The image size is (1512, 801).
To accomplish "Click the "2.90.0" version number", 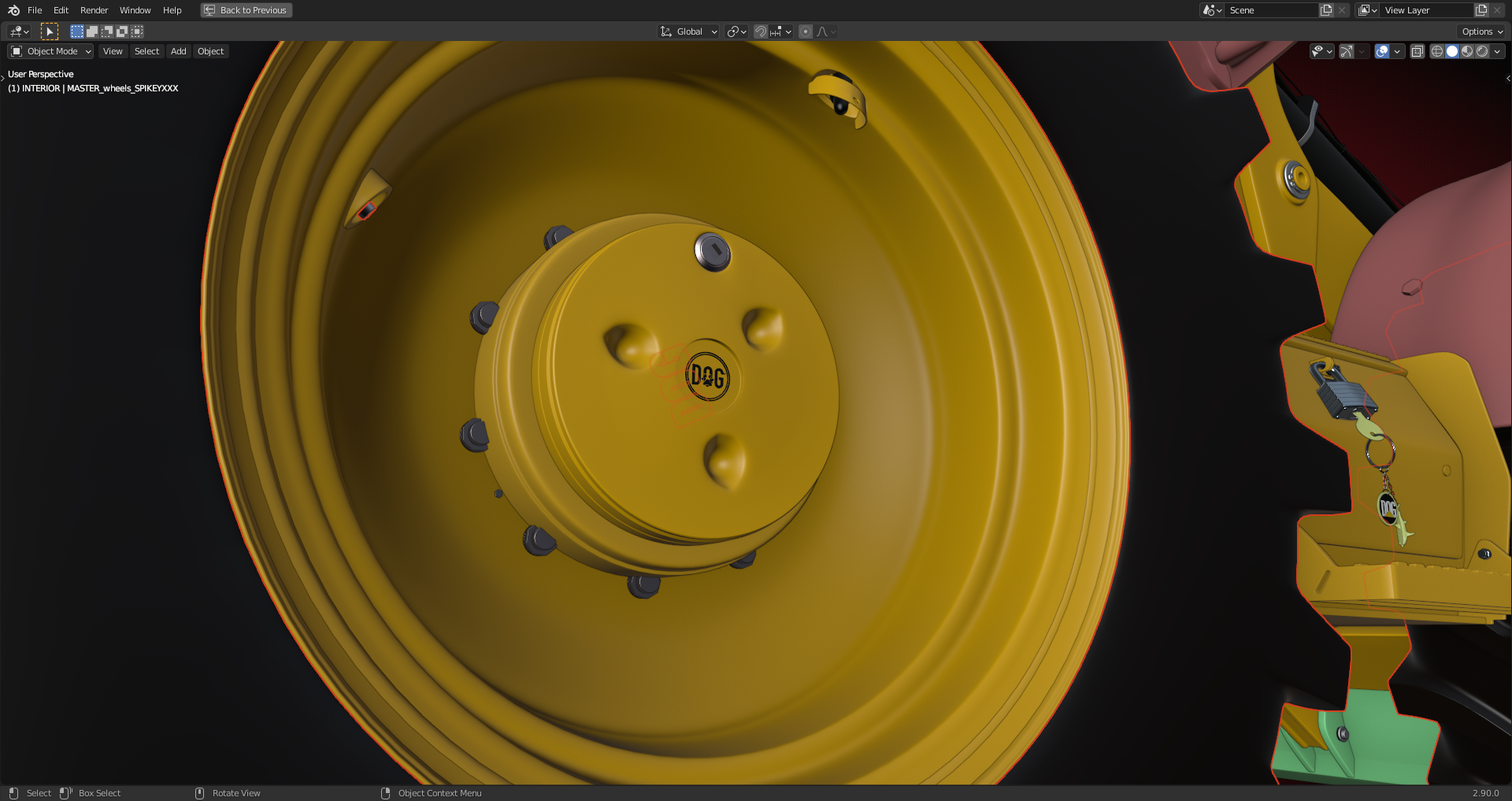I will tap(1485, 793).
